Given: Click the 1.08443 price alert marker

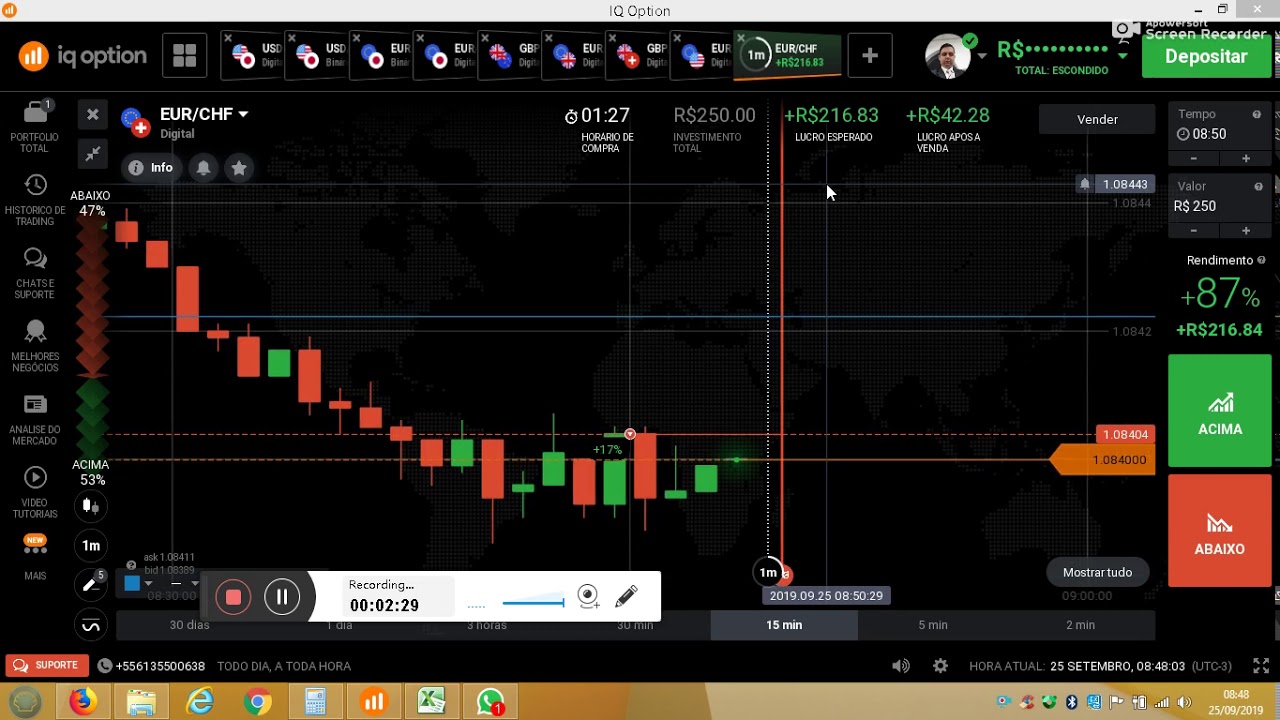Looking at the screenshot, I should [x=1115, y=184].
